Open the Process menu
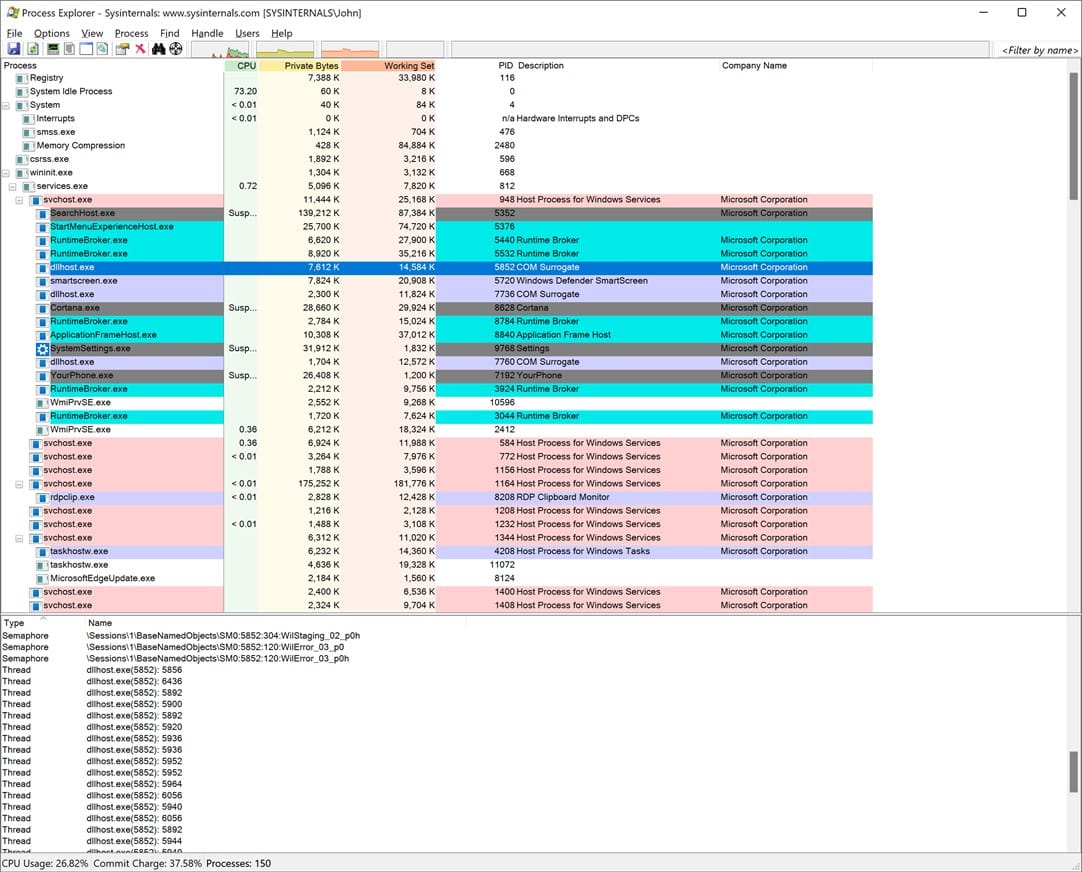This screenshot has width=1082, height=872. 131,33
